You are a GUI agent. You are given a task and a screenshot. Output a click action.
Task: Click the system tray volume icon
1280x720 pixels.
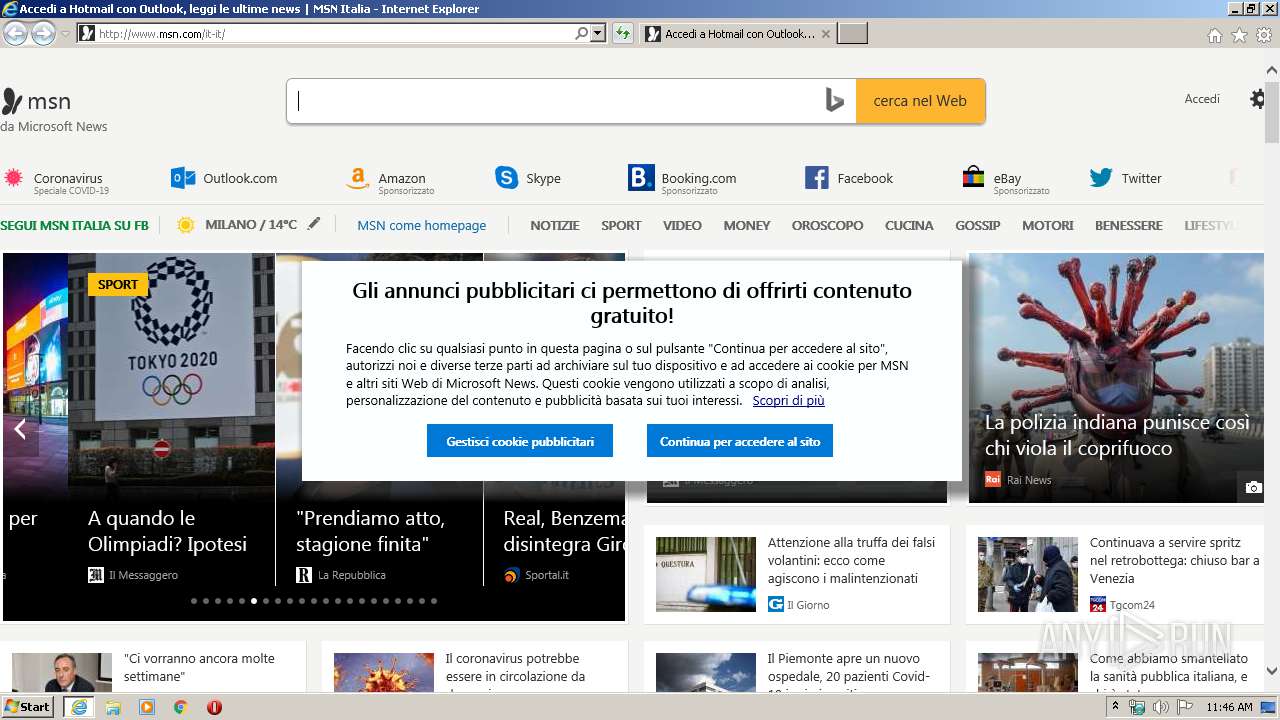tap(1161, 707)
